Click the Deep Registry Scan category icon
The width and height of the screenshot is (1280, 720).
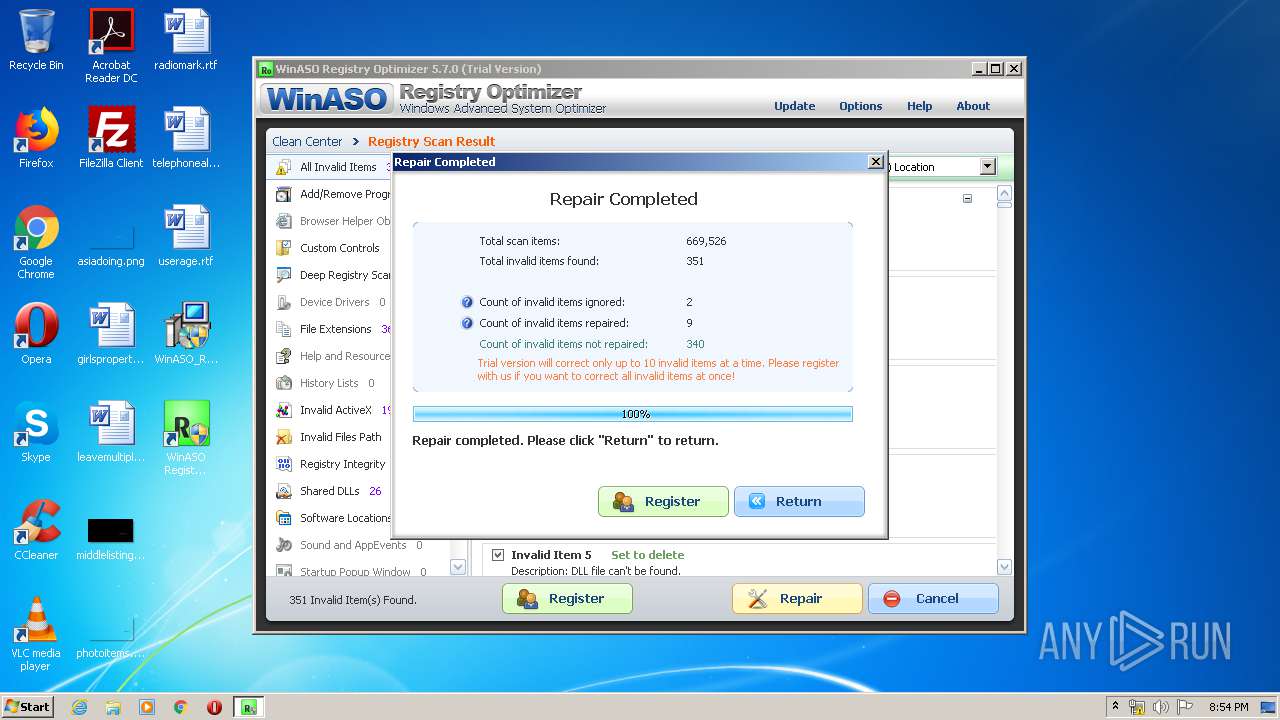pos(283,275)
